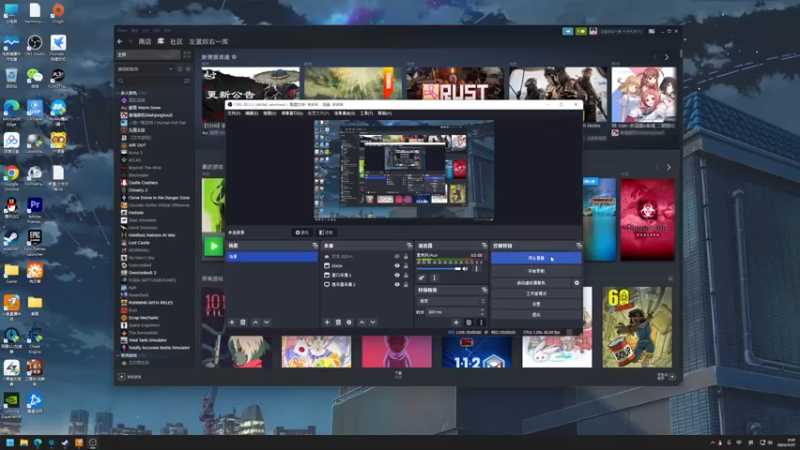Undock the audio mixer panel
This screenshot has width=800, height=450.
click(x=484, y=246)
